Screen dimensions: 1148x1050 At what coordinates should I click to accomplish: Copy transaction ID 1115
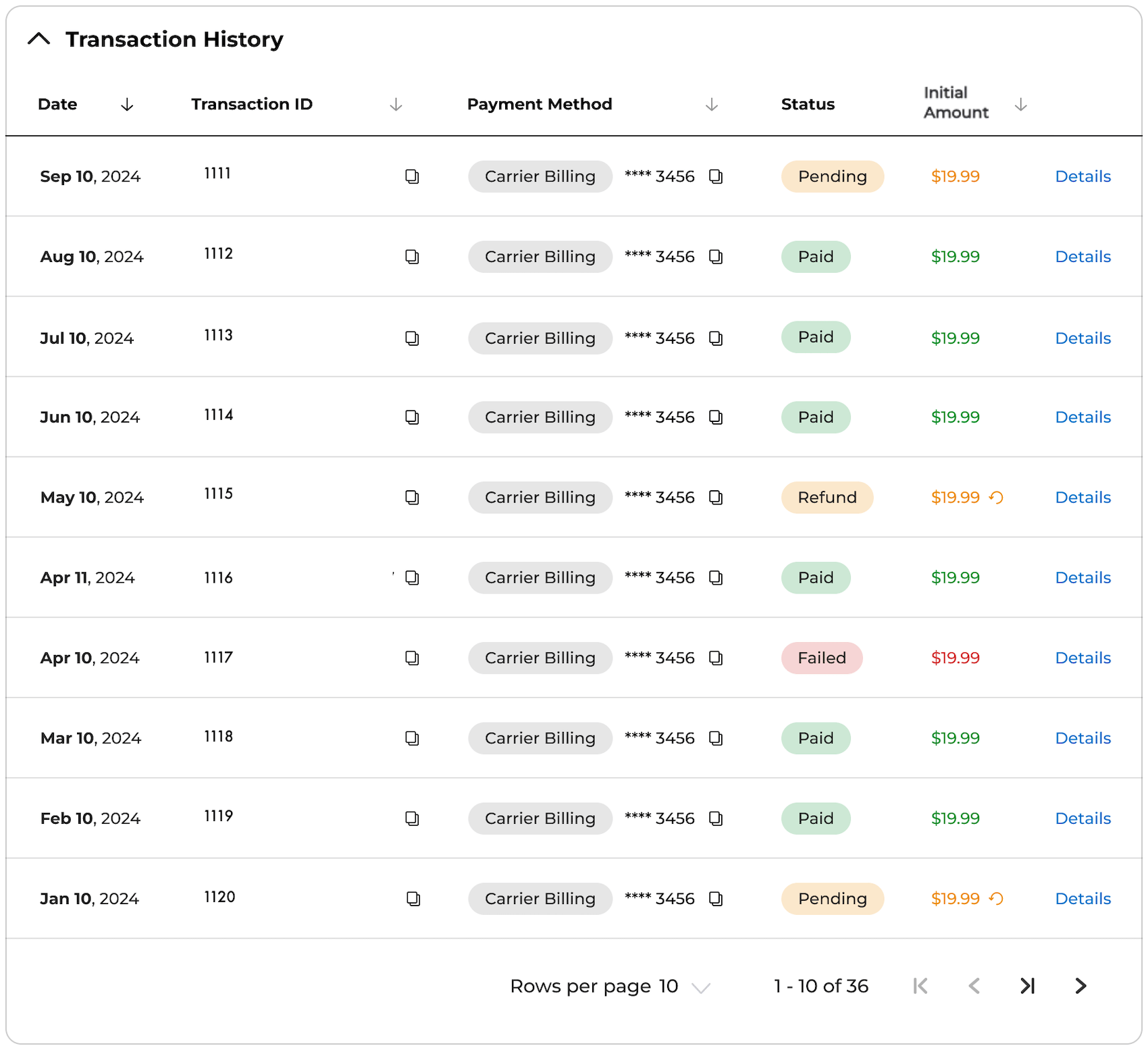412,498
